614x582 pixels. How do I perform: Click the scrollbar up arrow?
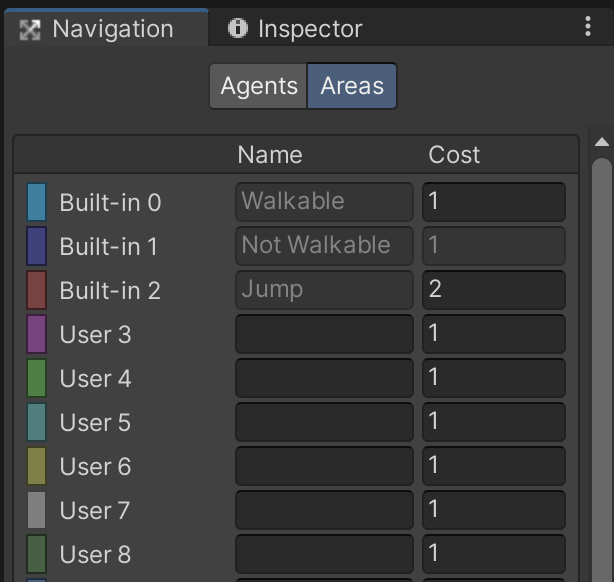[601, 143]
